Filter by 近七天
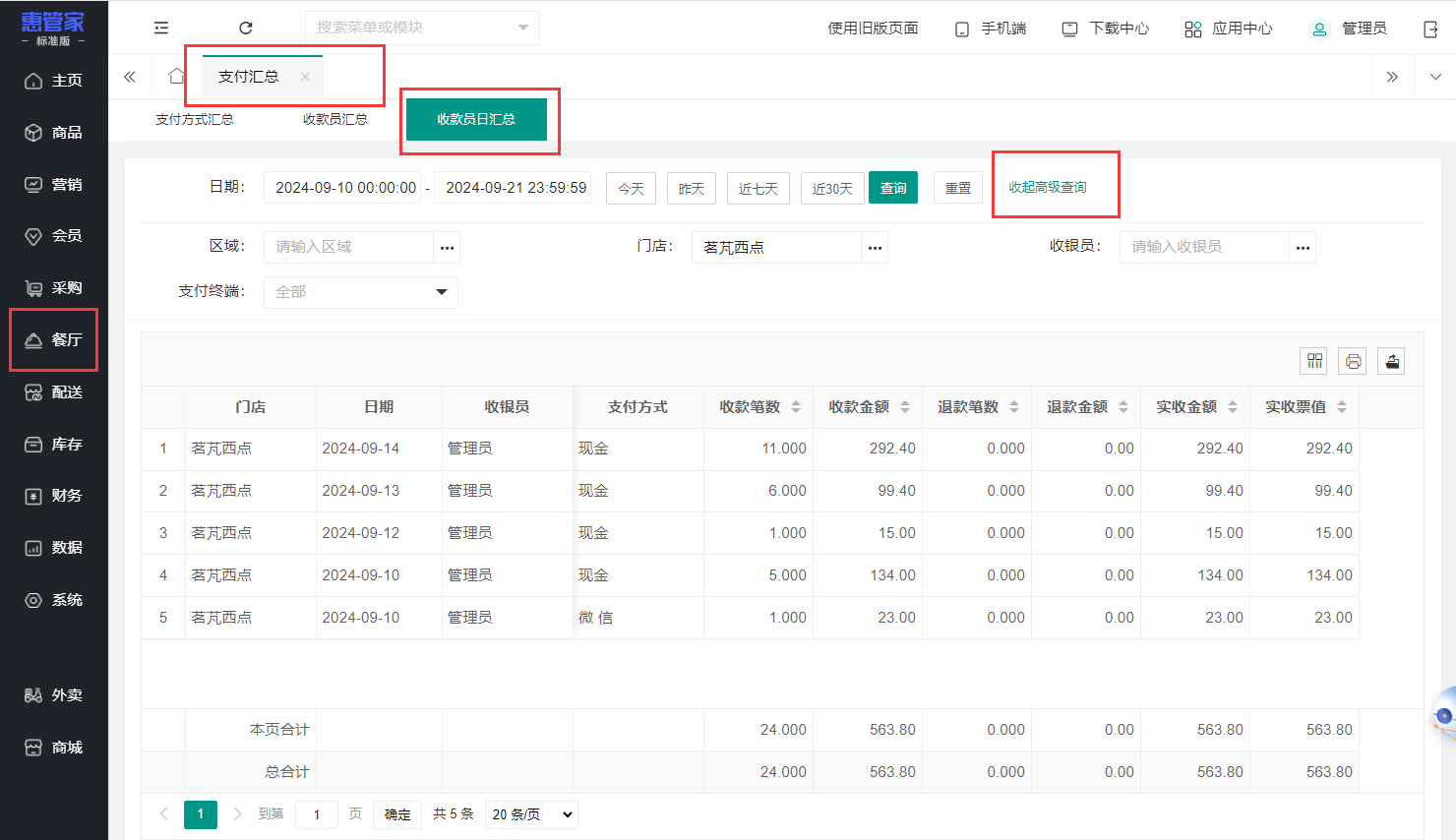The height and width of the screenshot is (840, 1456). 758,188
